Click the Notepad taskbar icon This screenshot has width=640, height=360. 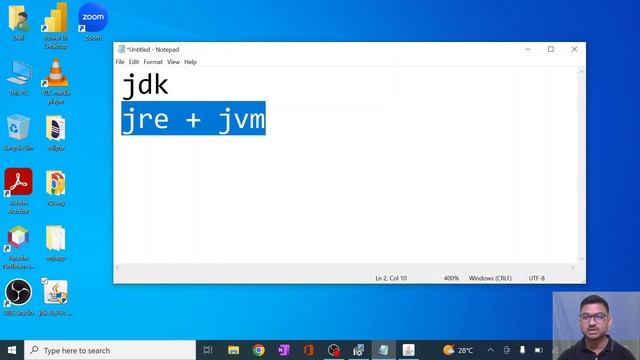383,350
